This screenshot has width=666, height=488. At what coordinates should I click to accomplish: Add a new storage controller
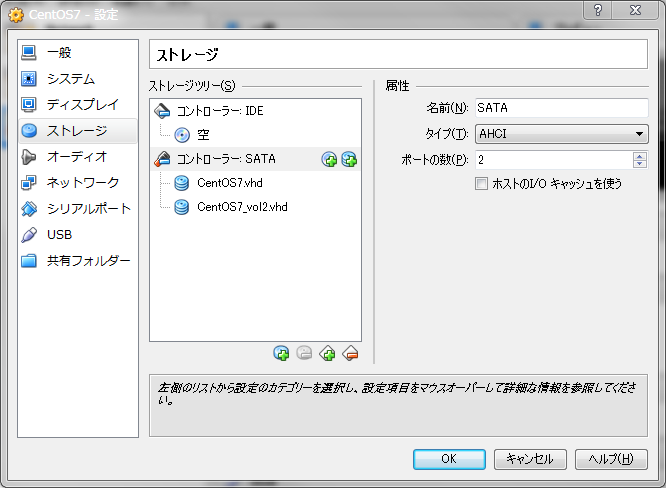click(x=281, y=353)
